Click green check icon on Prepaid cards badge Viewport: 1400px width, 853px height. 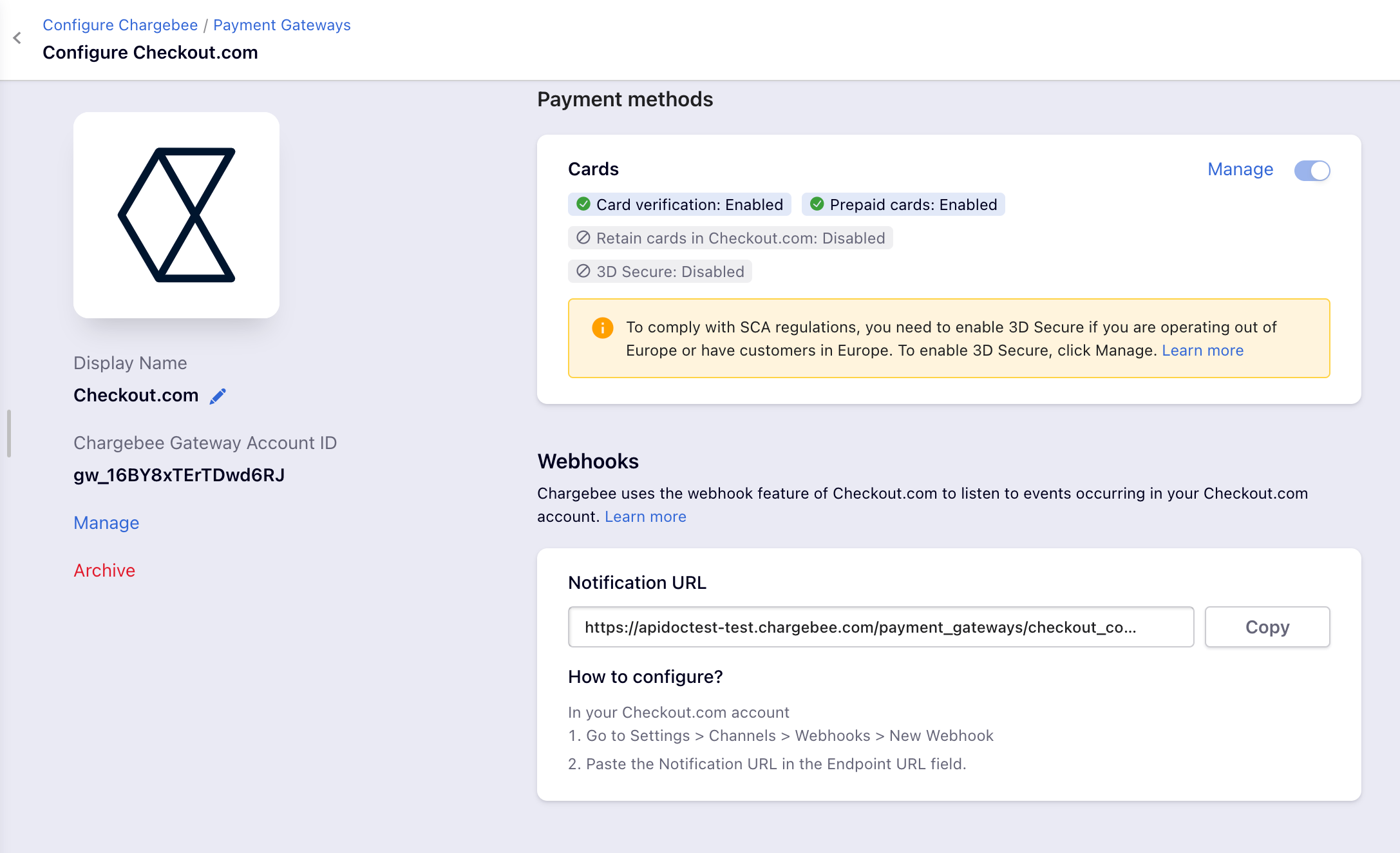tap(817, 204)
